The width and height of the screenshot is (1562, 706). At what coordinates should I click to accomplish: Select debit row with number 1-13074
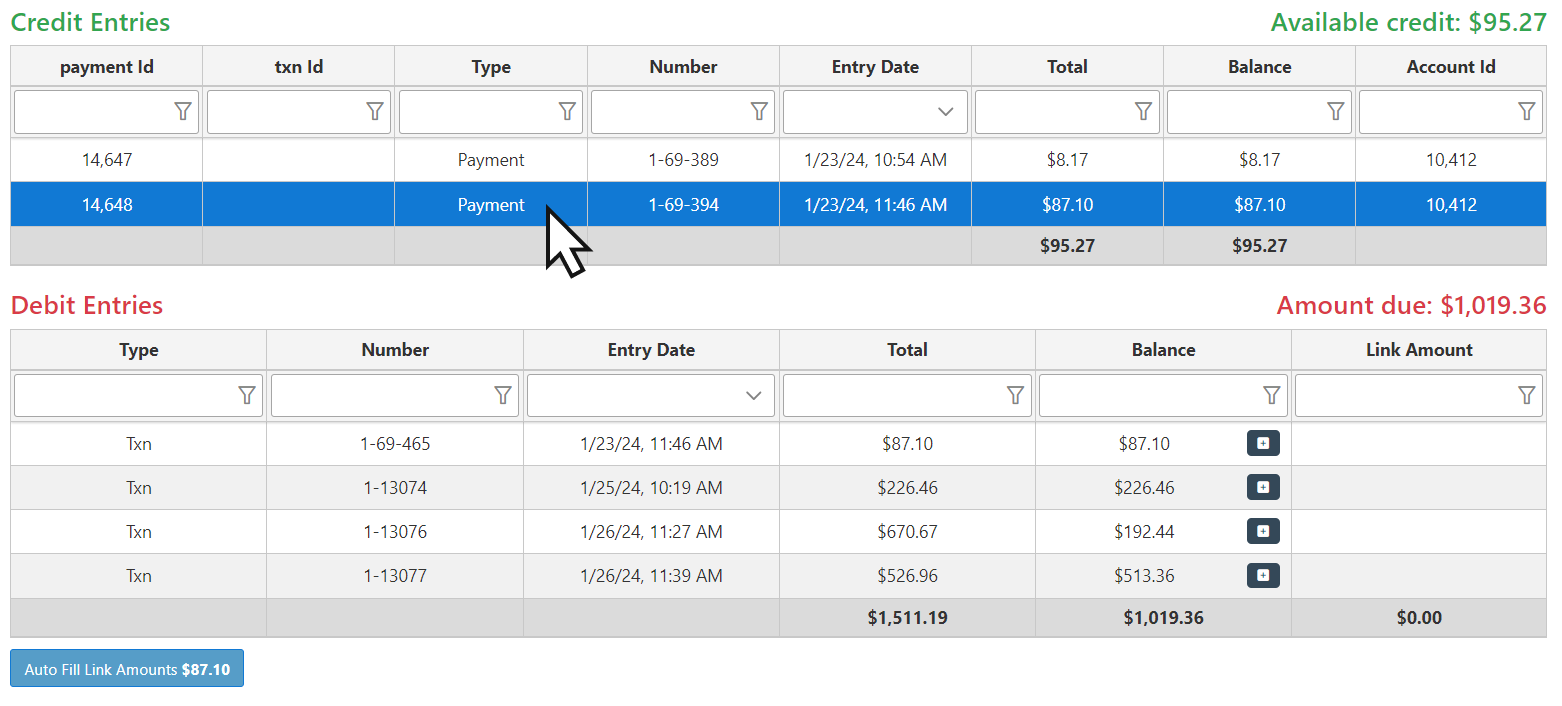click(395, 488)
